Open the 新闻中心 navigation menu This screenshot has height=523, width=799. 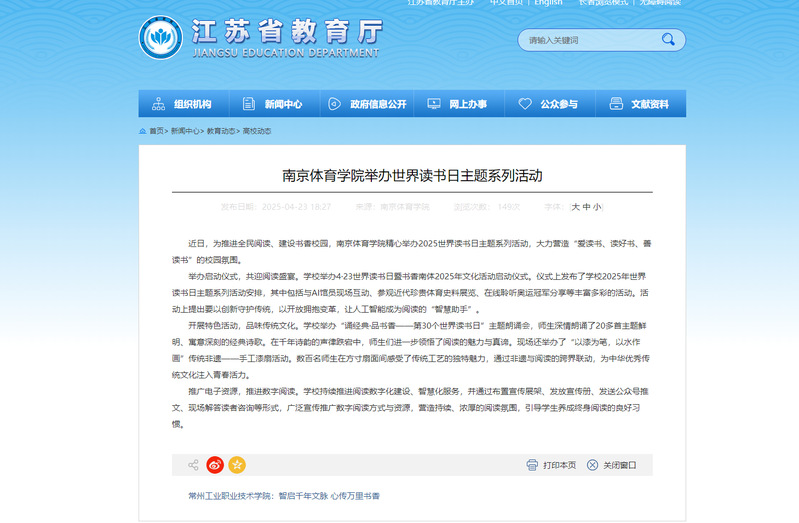(273, 104)
